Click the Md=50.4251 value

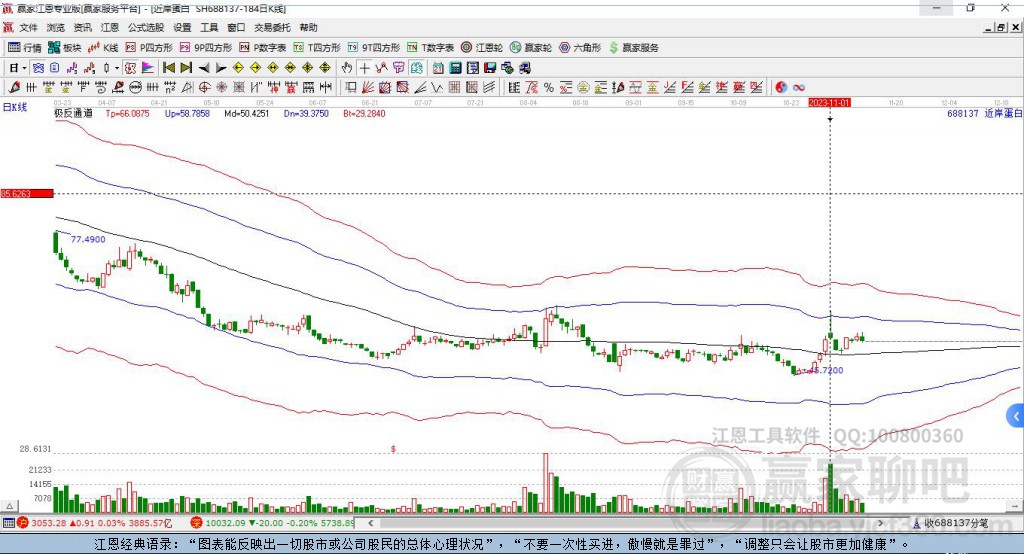point(247,114)
